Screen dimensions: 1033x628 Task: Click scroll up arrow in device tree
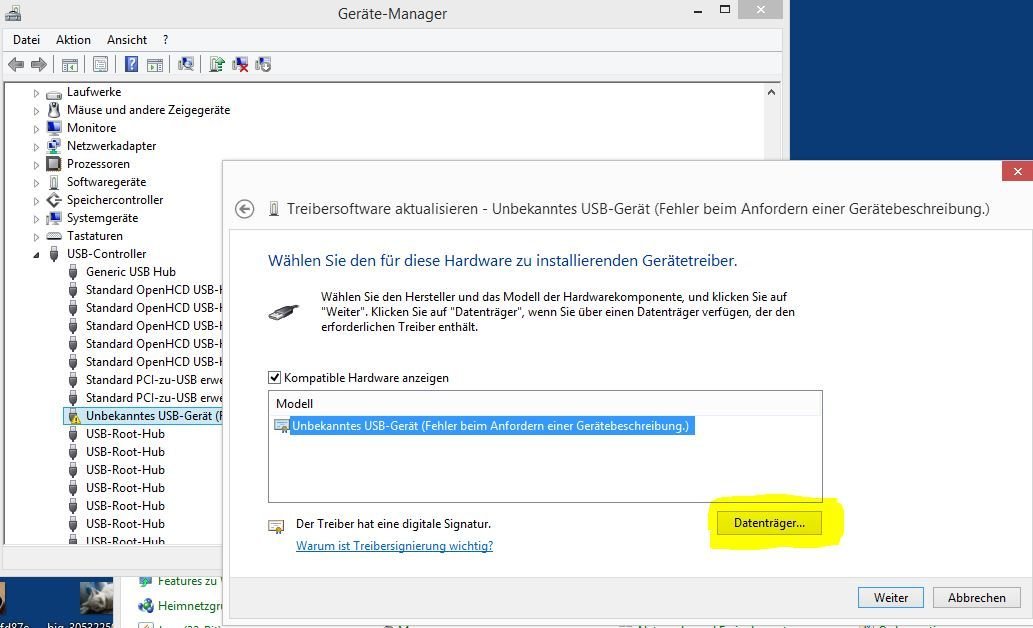point(772,91)
